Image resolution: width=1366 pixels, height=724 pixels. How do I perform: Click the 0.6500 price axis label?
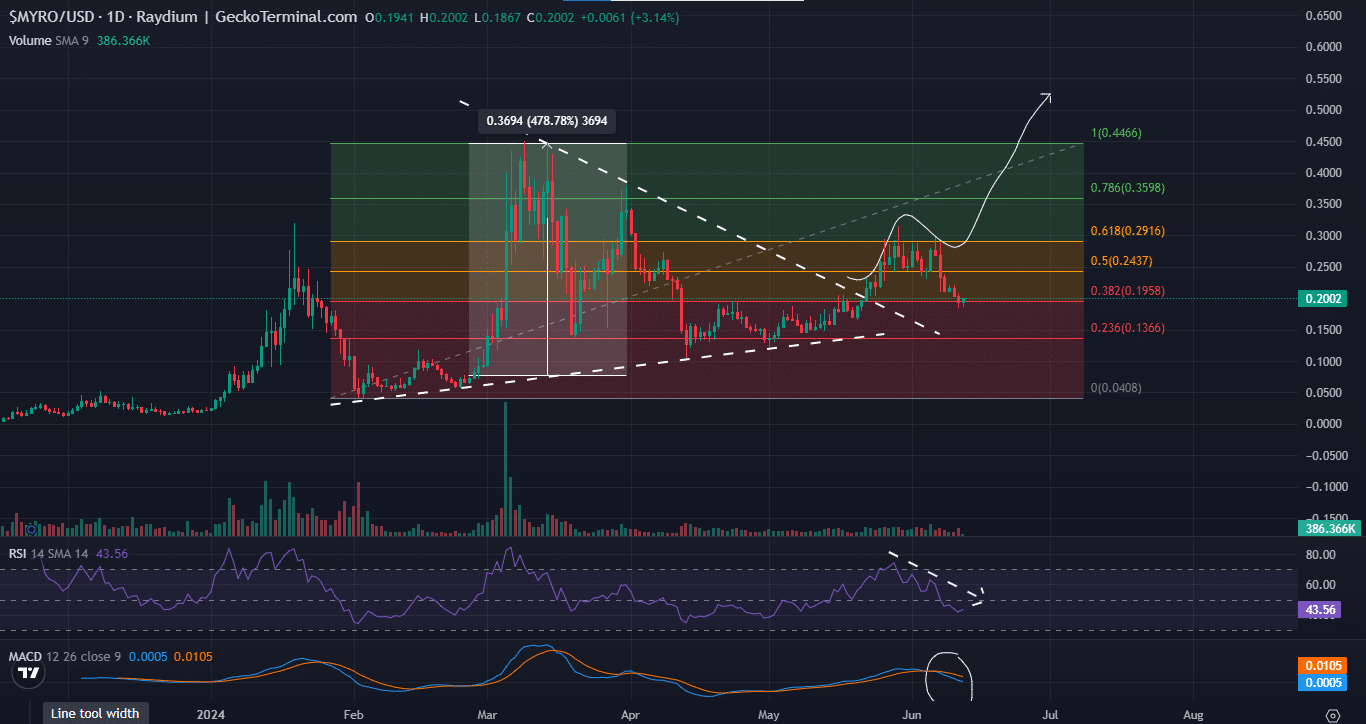tap(1326, 16)
